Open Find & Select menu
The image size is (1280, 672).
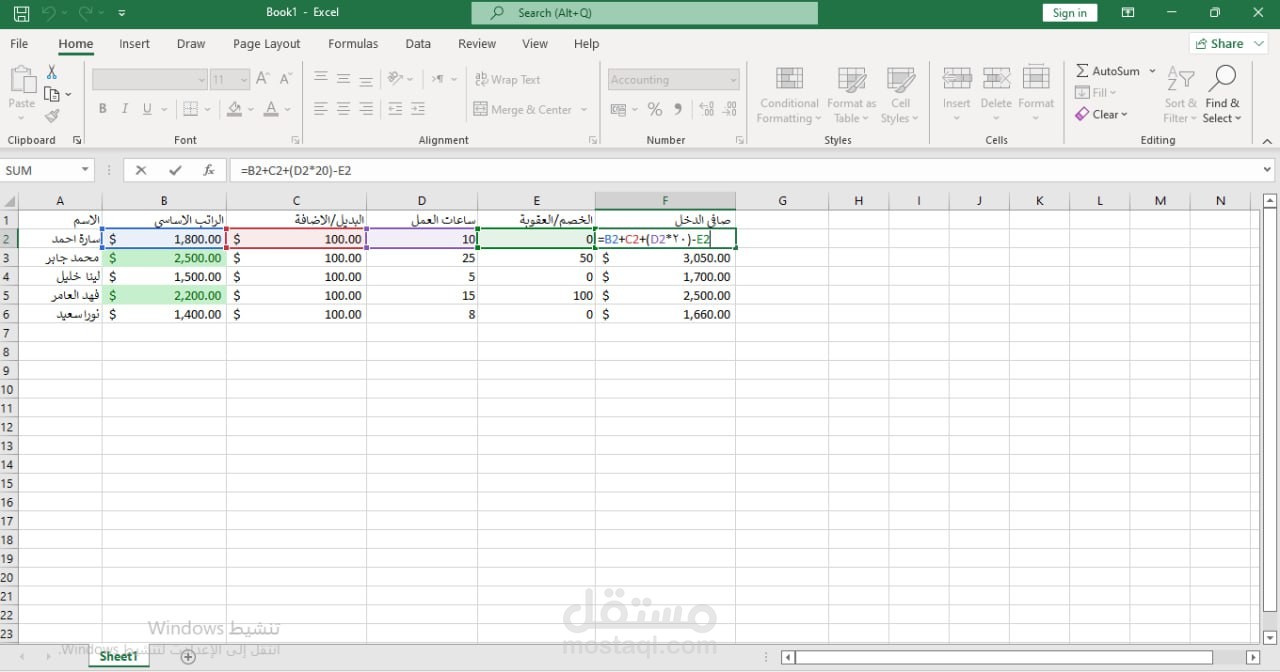1222,95
